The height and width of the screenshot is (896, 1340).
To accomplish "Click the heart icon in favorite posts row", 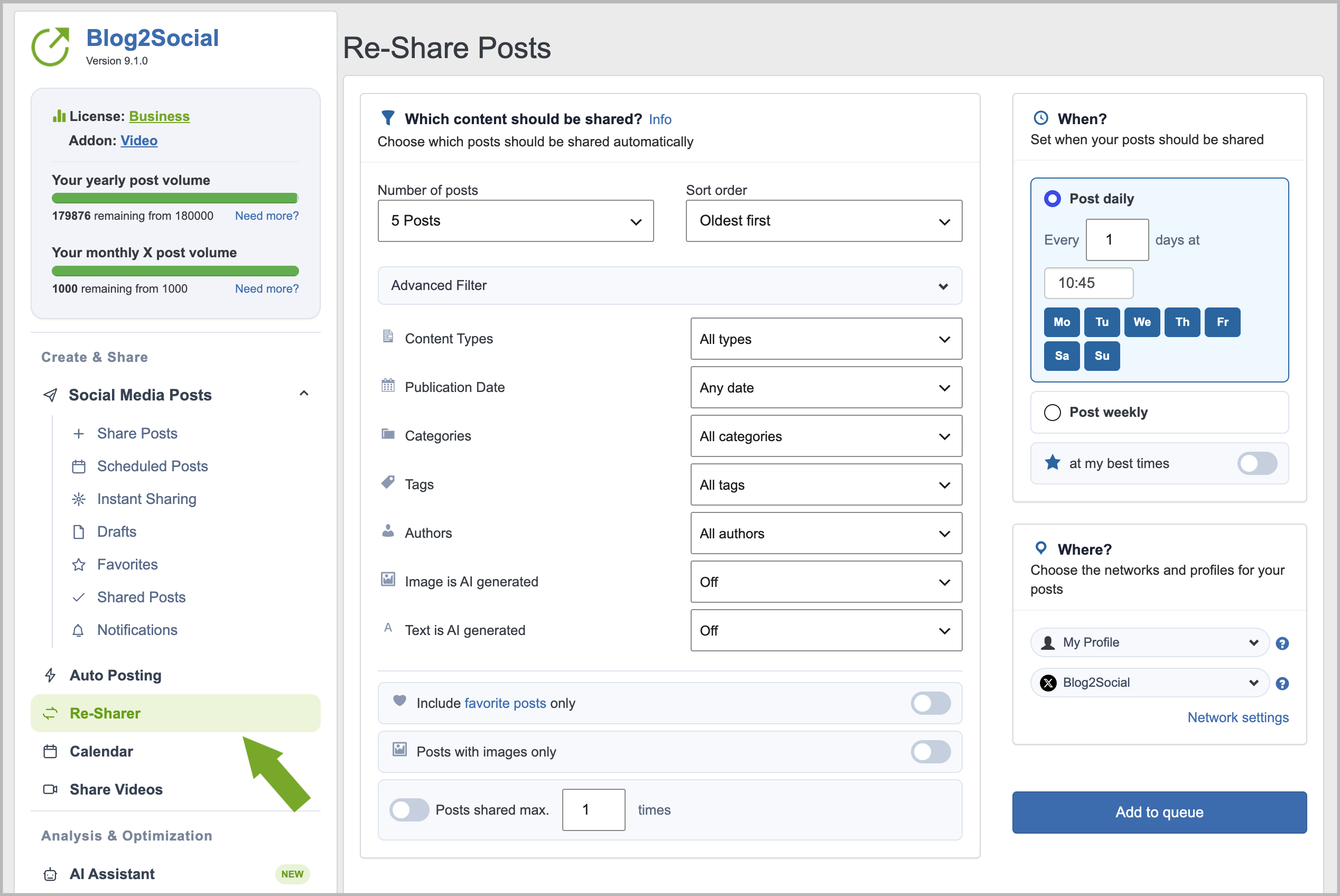I will [399, 701].
